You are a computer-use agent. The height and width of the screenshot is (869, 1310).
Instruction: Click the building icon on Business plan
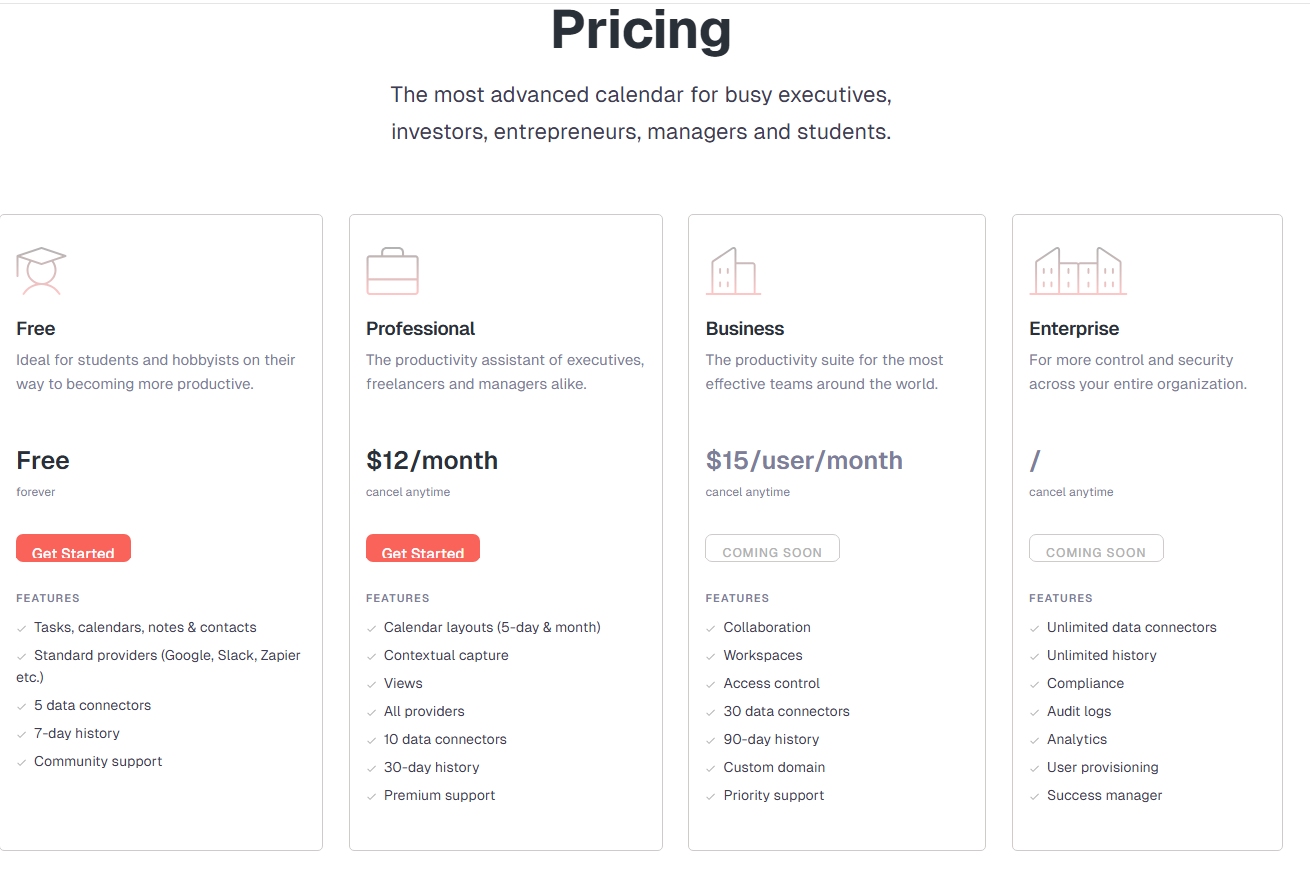(x=733, y=271)
